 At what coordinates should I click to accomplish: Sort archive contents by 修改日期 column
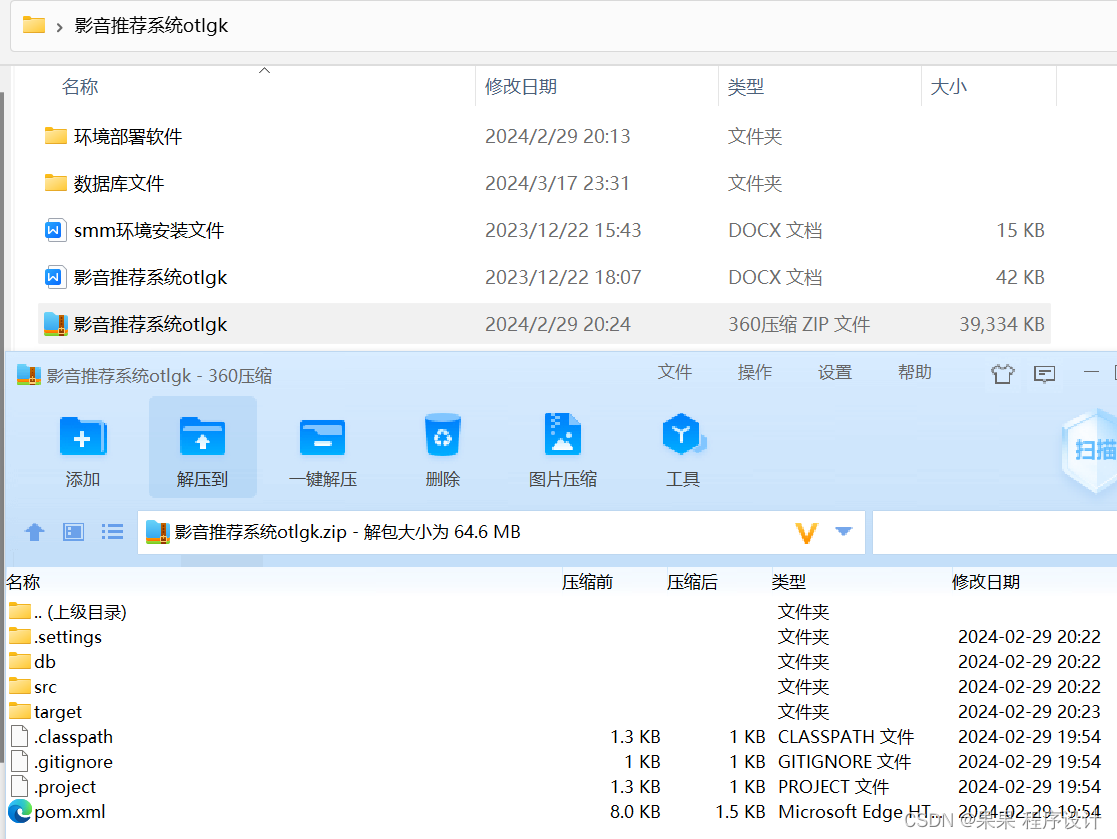pos(987,581)
